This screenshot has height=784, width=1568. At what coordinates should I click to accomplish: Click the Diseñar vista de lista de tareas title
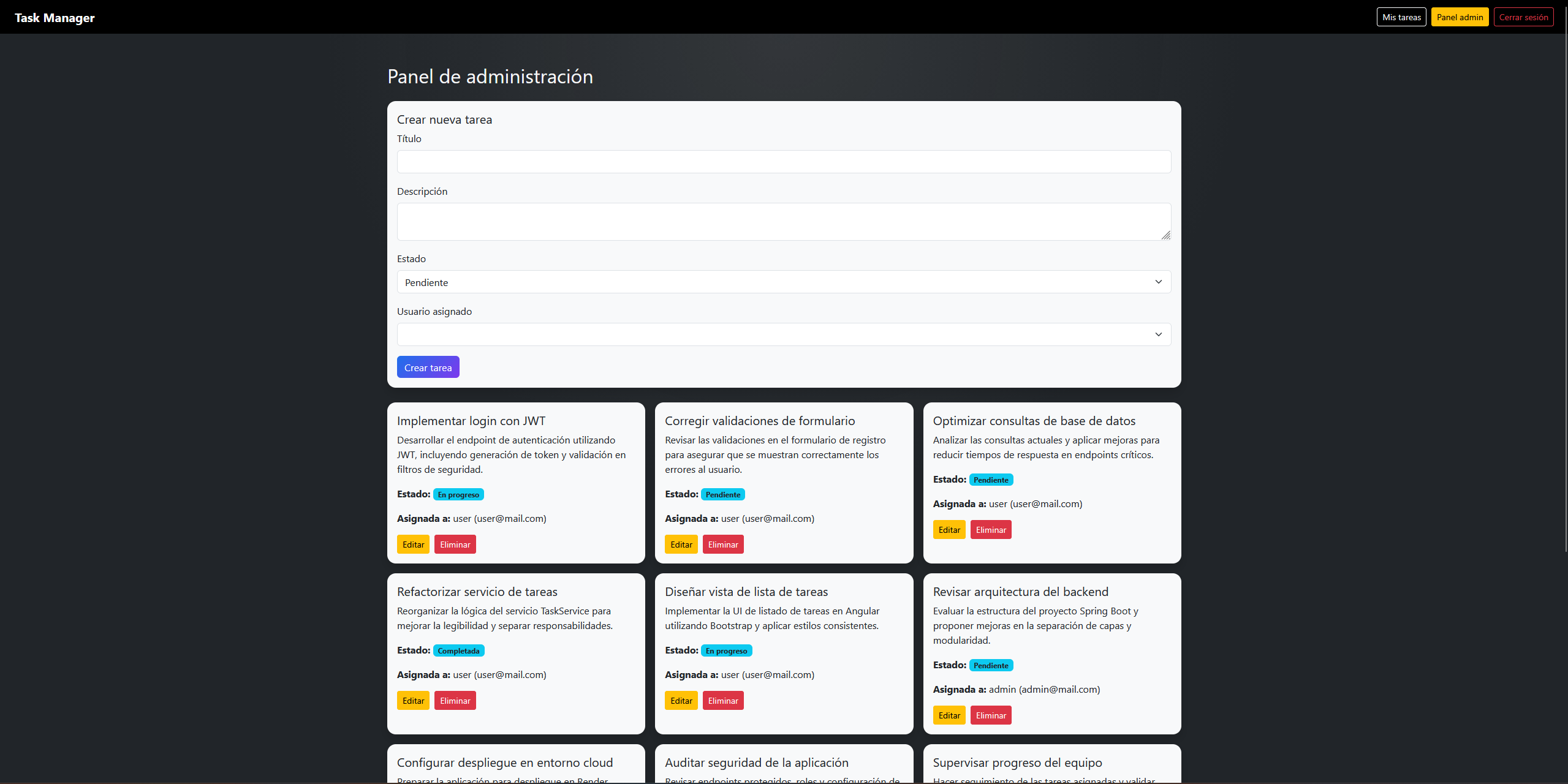(746, 592)
